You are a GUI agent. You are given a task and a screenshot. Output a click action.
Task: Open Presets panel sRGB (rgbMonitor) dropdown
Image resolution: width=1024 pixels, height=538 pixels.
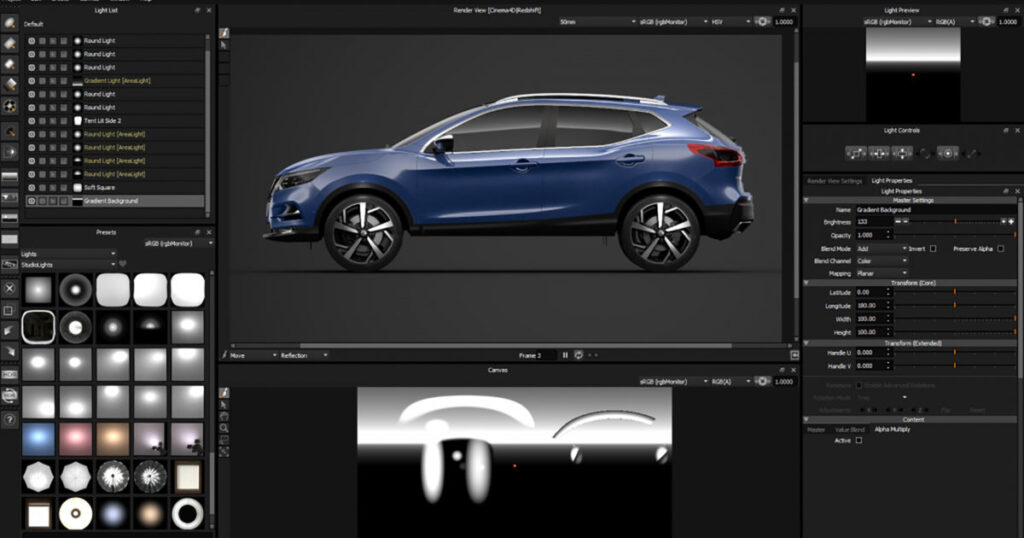click(178, 243)
